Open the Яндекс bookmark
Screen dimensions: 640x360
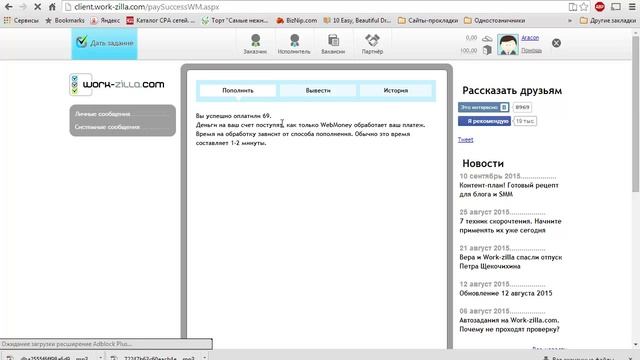(x=105, y=20)
